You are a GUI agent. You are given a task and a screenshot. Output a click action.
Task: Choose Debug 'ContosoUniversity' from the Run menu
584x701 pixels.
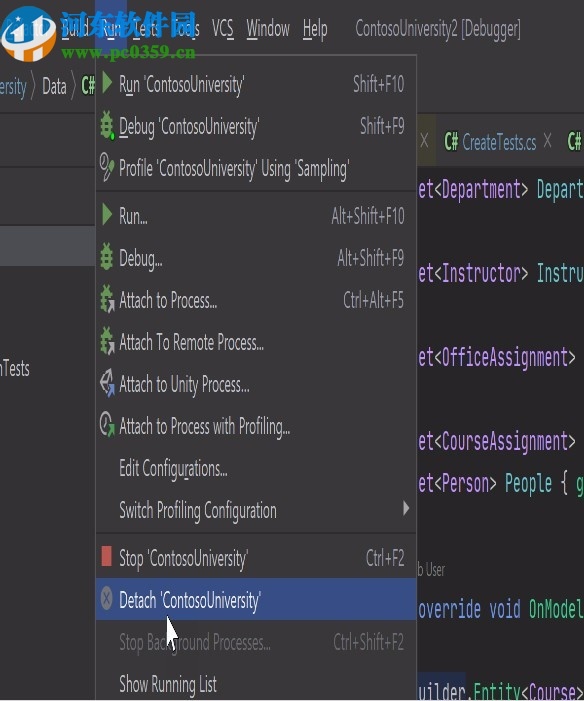[256, 126]
